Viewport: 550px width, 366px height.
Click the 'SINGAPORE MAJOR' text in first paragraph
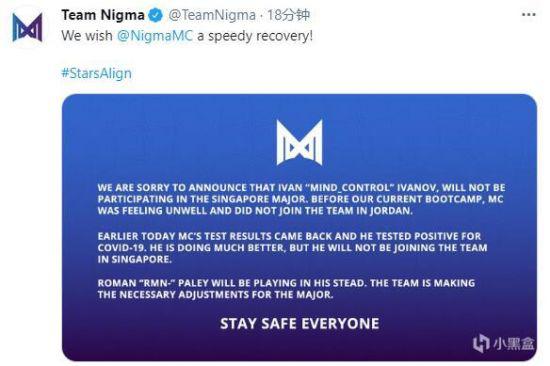coord(259,199)
